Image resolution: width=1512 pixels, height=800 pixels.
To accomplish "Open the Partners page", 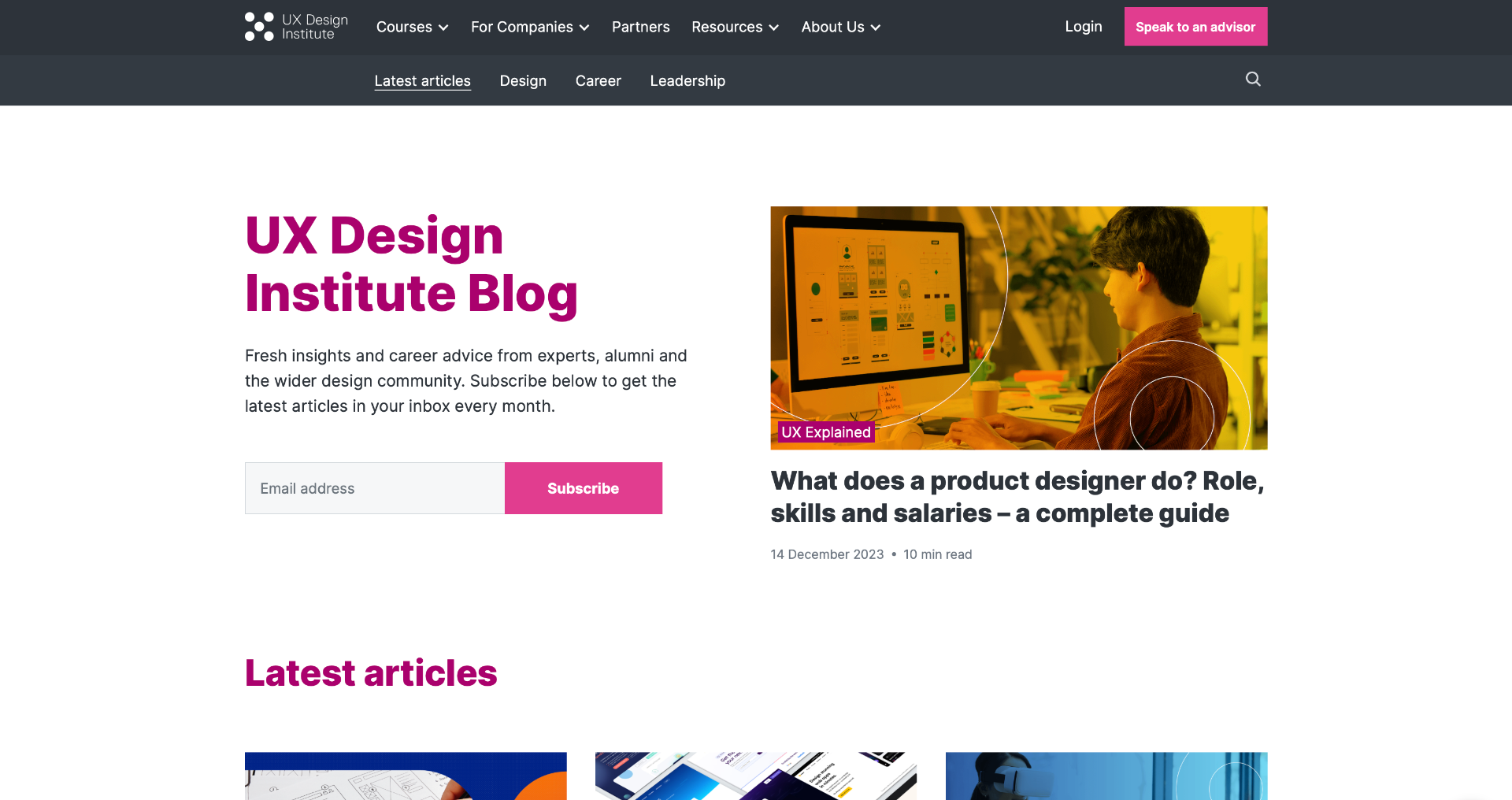I will coord(640,27).
